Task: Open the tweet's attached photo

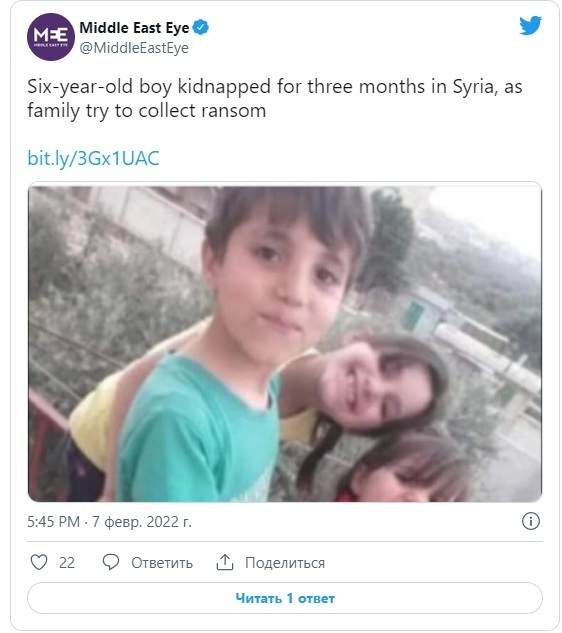Action: [285, 344]
